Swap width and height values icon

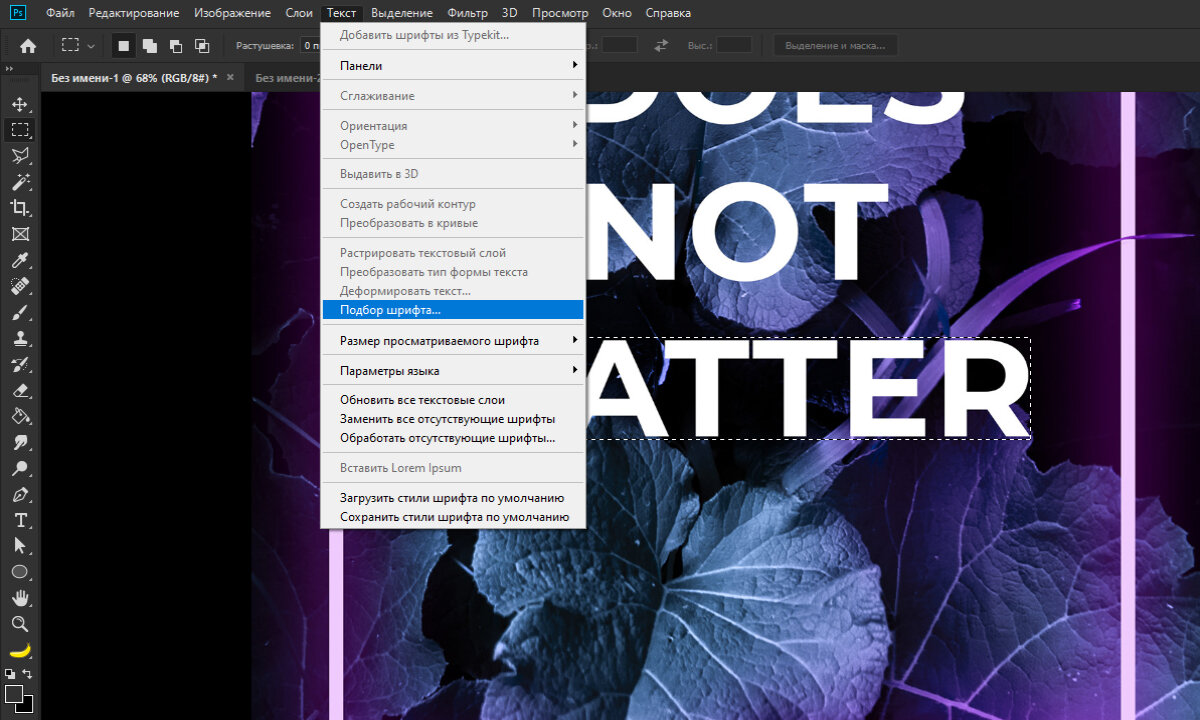[661, 45]
